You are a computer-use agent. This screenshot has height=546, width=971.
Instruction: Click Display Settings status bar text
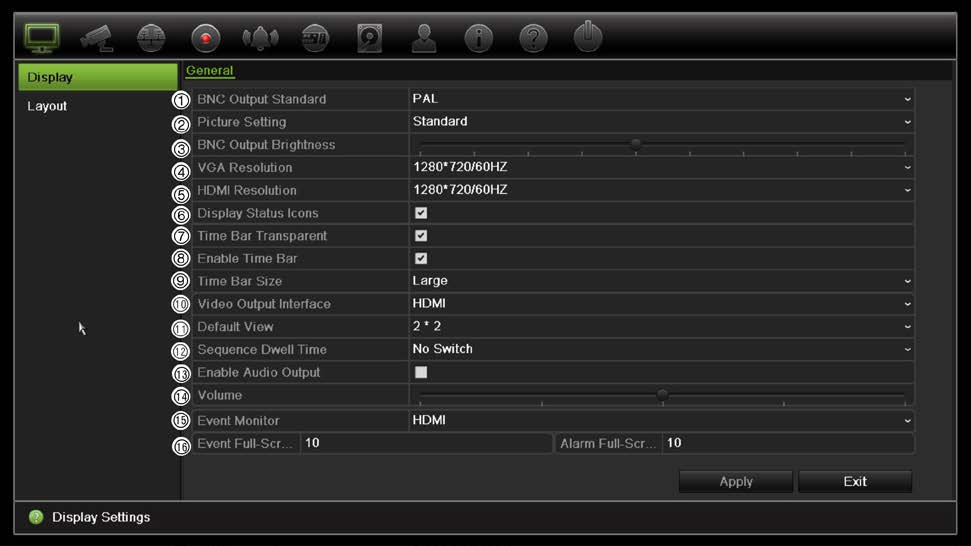101,517
